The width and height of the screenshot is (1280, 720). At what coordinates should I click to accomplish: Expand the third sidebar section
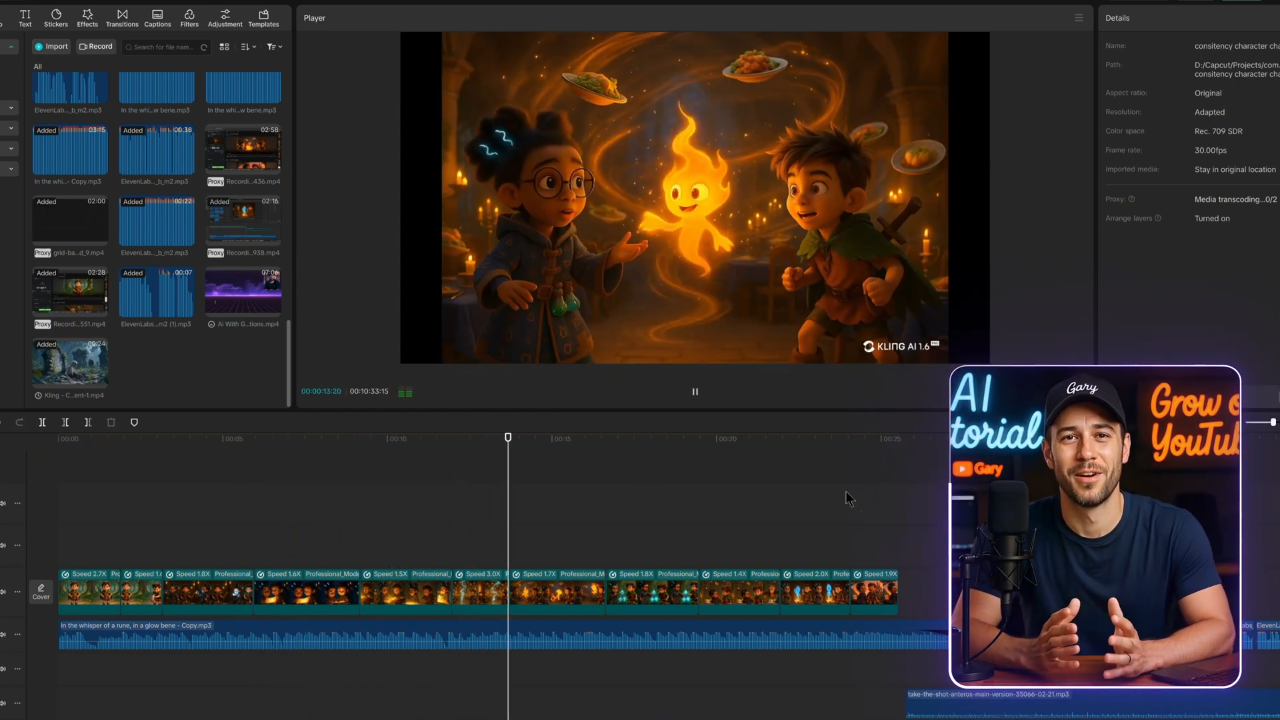point(11,128)
